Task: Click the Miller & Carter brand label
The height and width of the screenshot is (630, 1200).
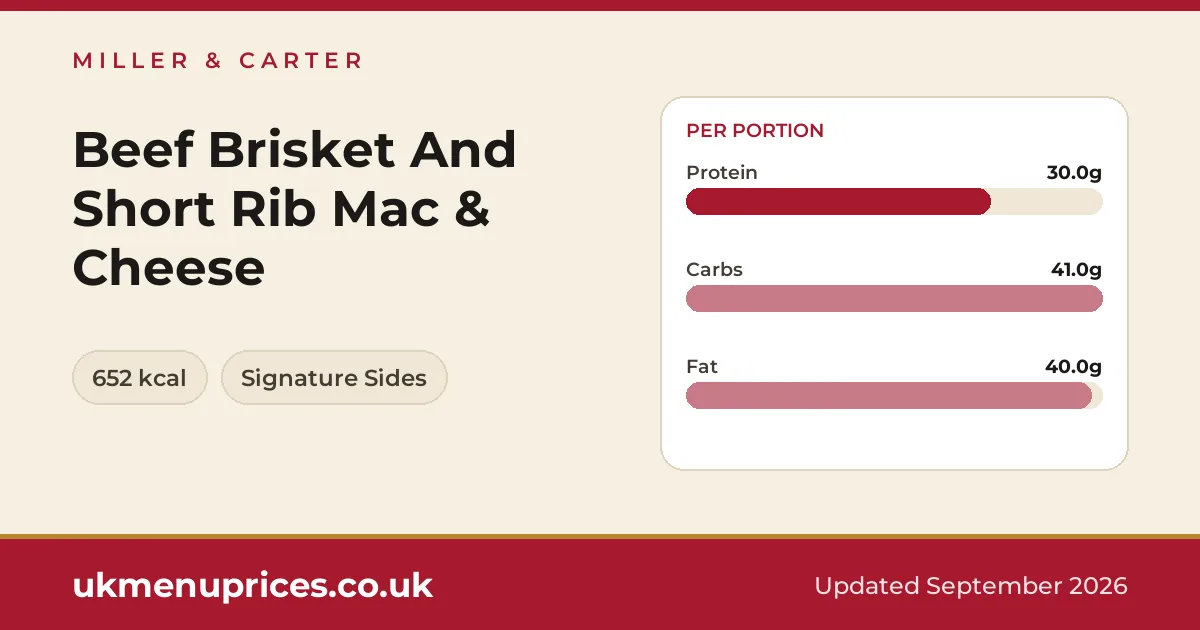Action: (x=218, y=61)
